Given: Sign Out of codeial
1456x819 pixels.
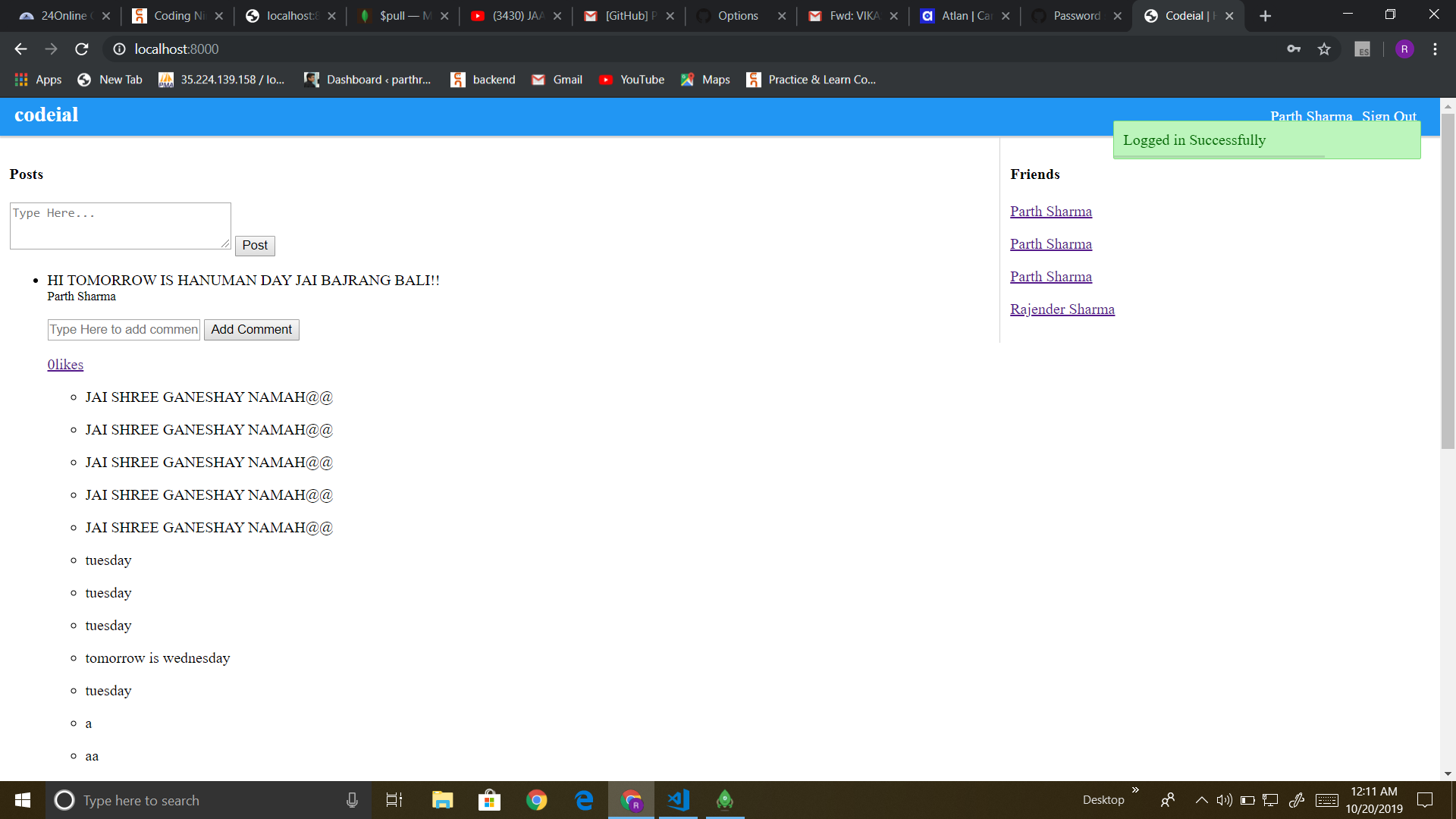Looking at the screenshot, I should tap(1389, 116).
